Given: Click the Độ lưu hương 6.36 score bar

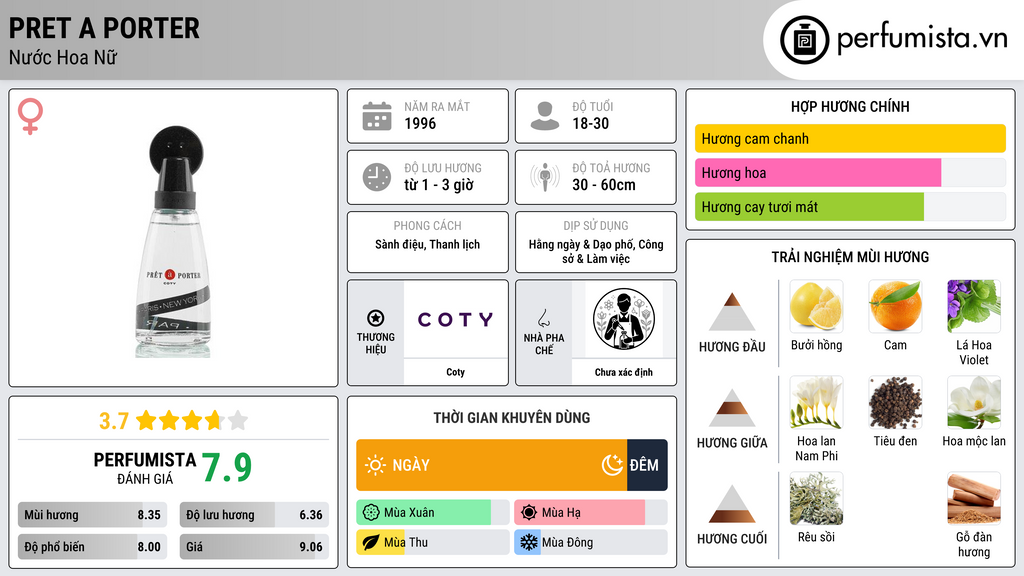Looking at the screenshot, I should [x=254, y=515].
